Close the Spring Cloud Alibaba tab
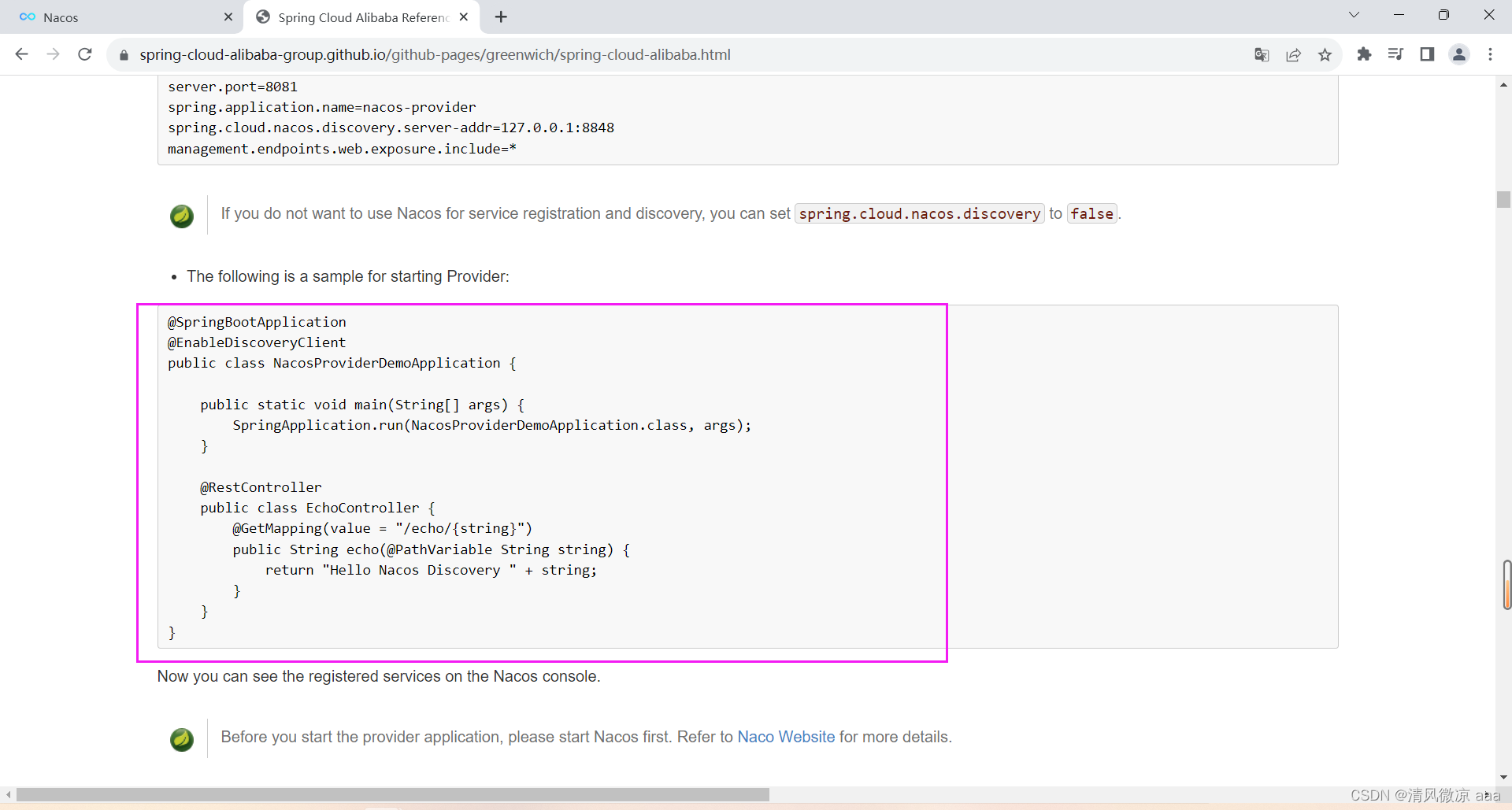 (x=464, y=17)
